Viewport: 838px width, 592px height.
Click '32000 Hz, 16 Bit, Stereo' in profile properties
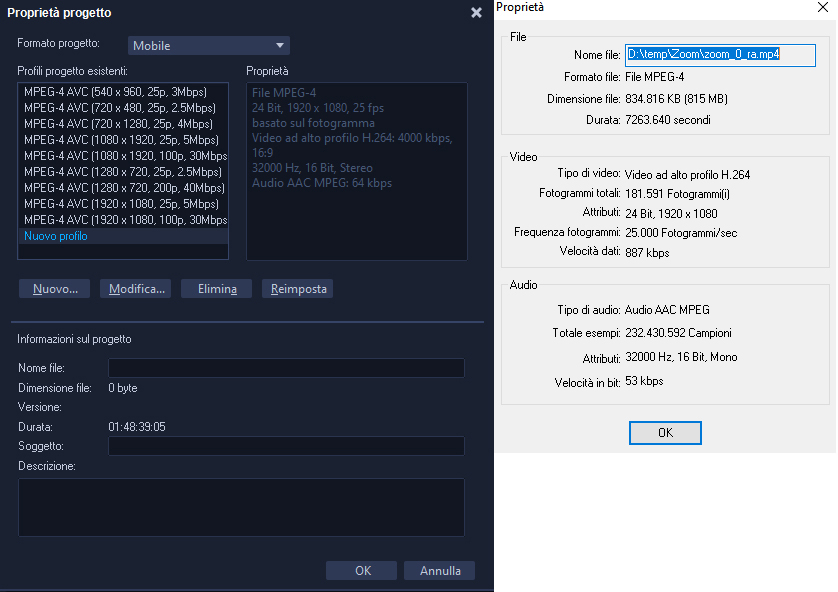(x=312, y=168)
